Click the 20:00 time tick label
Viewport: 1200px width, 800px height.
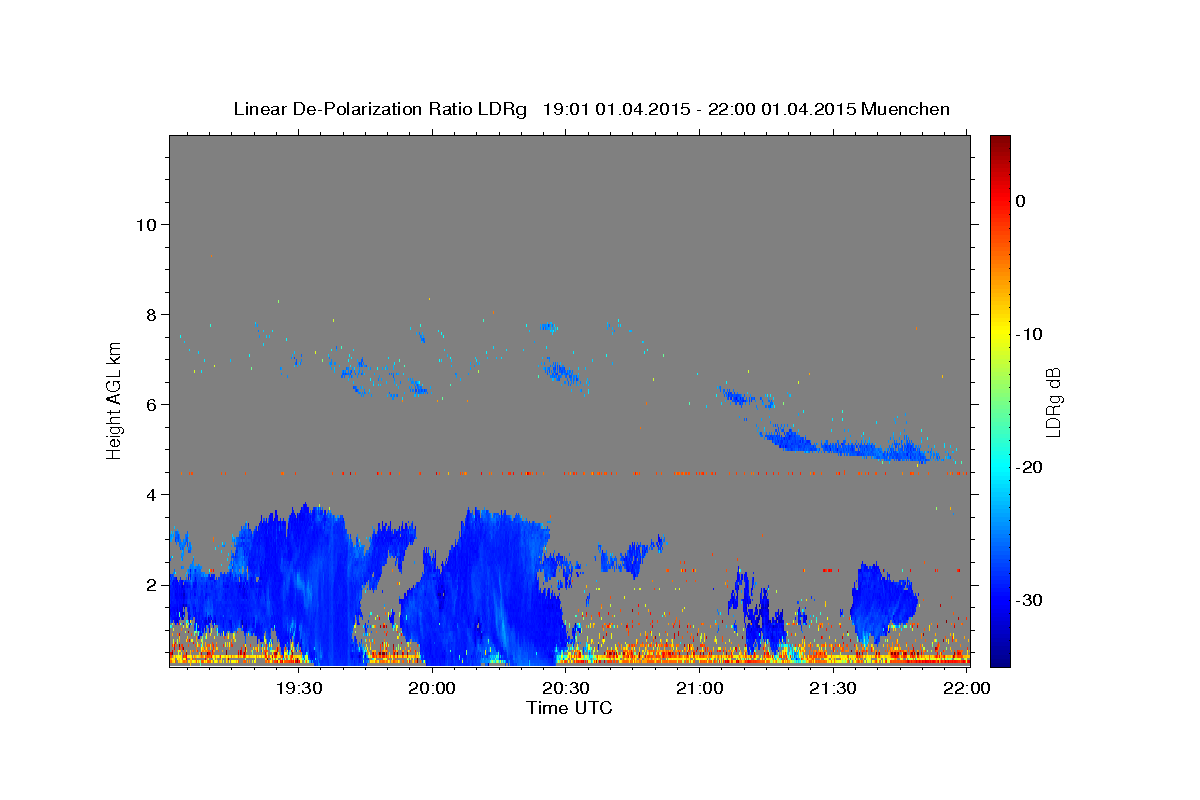pos(433,688)
